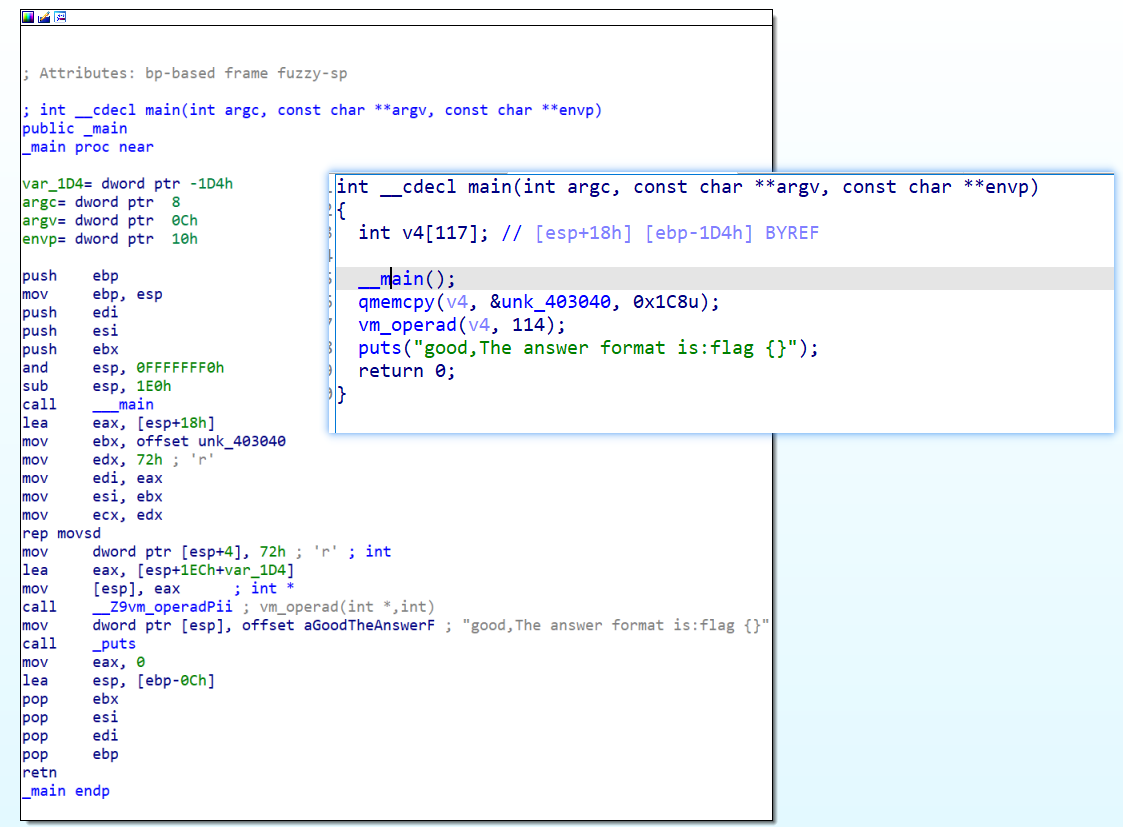Click the ___main call in disassembly
Screen dimensions: 1123x827
[x=123, y=405]
